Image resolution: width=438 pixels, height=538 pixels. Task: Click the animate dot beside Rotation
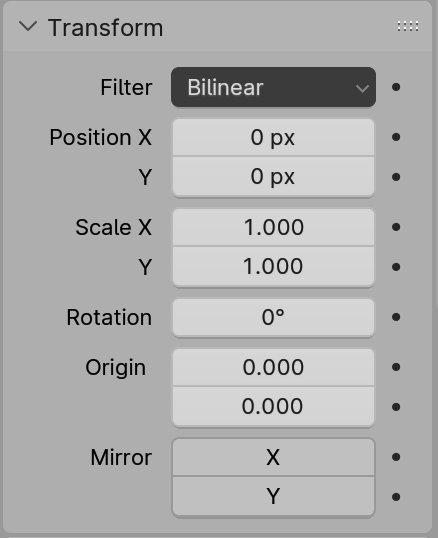pos(396,317)
